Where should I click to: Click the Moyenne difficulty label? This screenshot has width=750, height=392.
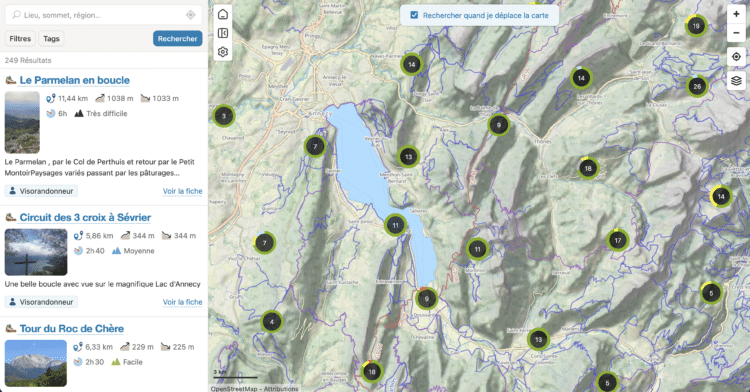(x=139, y=251)
